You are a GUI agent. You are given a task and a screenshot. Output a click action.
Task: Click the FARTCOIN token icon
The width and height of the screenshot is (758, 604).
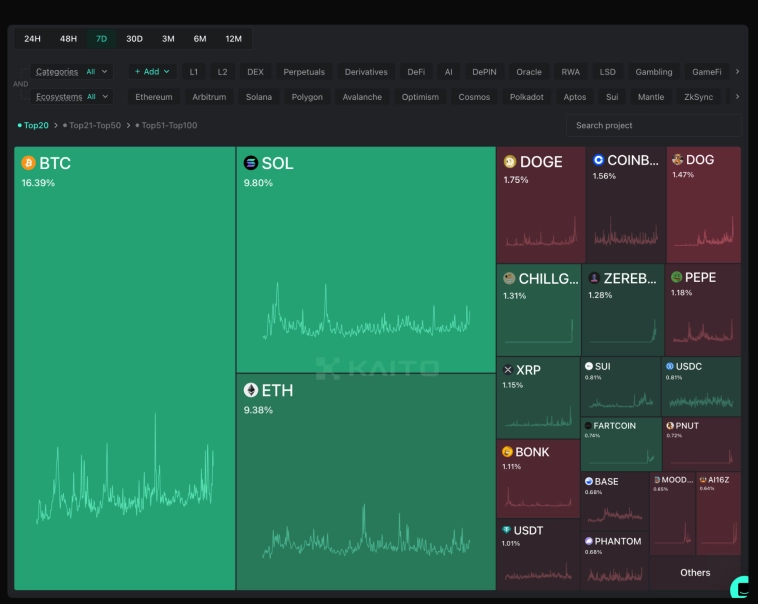coord(588,426)
